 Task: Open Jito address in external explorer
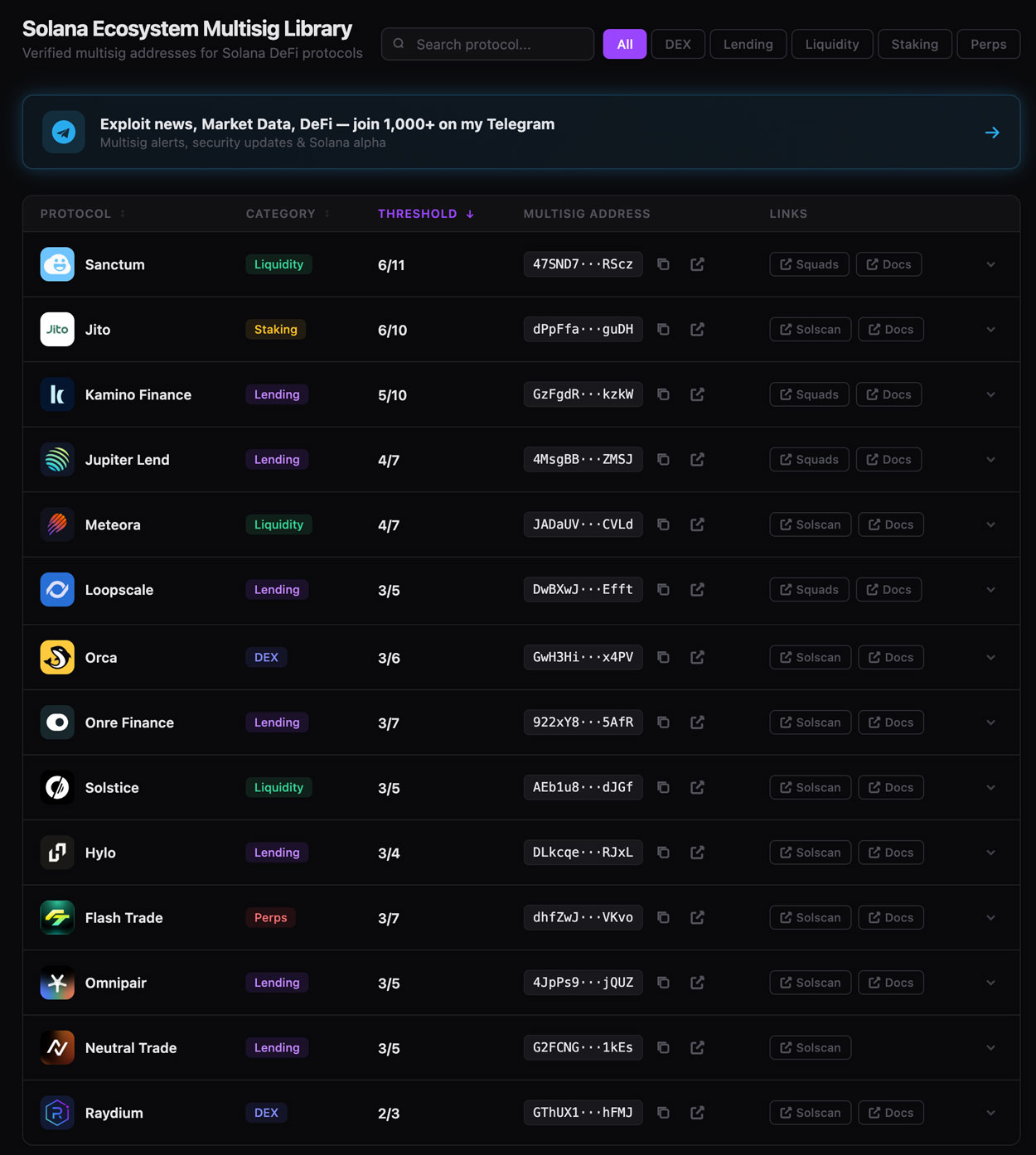[x=697, y=330]
